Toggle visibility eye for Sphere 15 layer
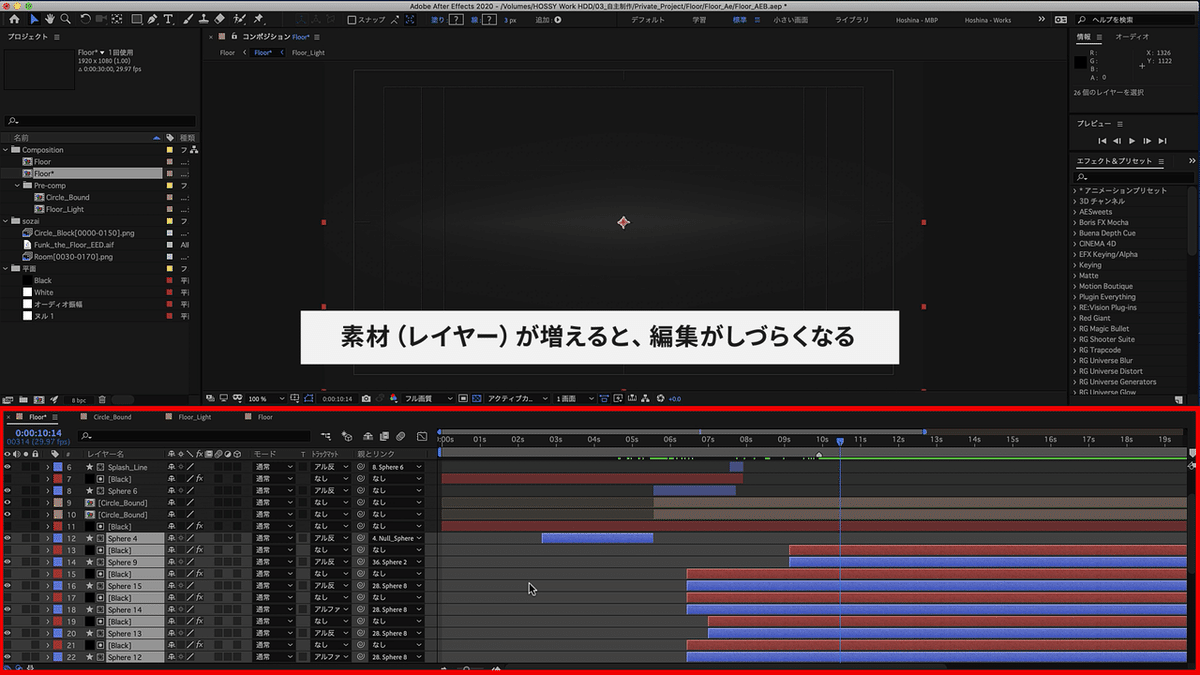The image size is (1200, 675). [8, 586]
